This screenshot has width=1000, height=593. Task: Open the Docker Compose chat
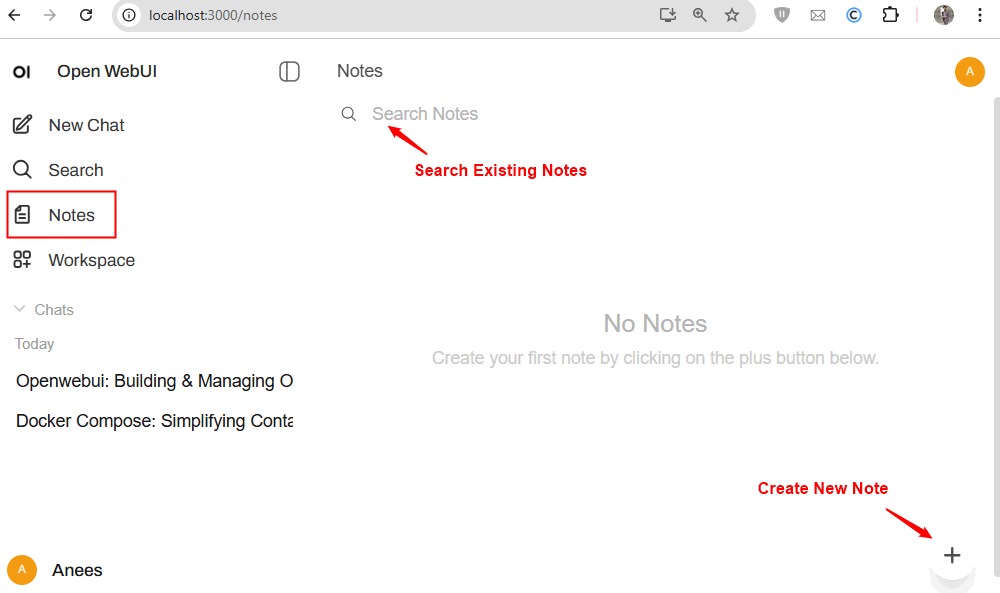pyautogui.click(x=154, y=421)
